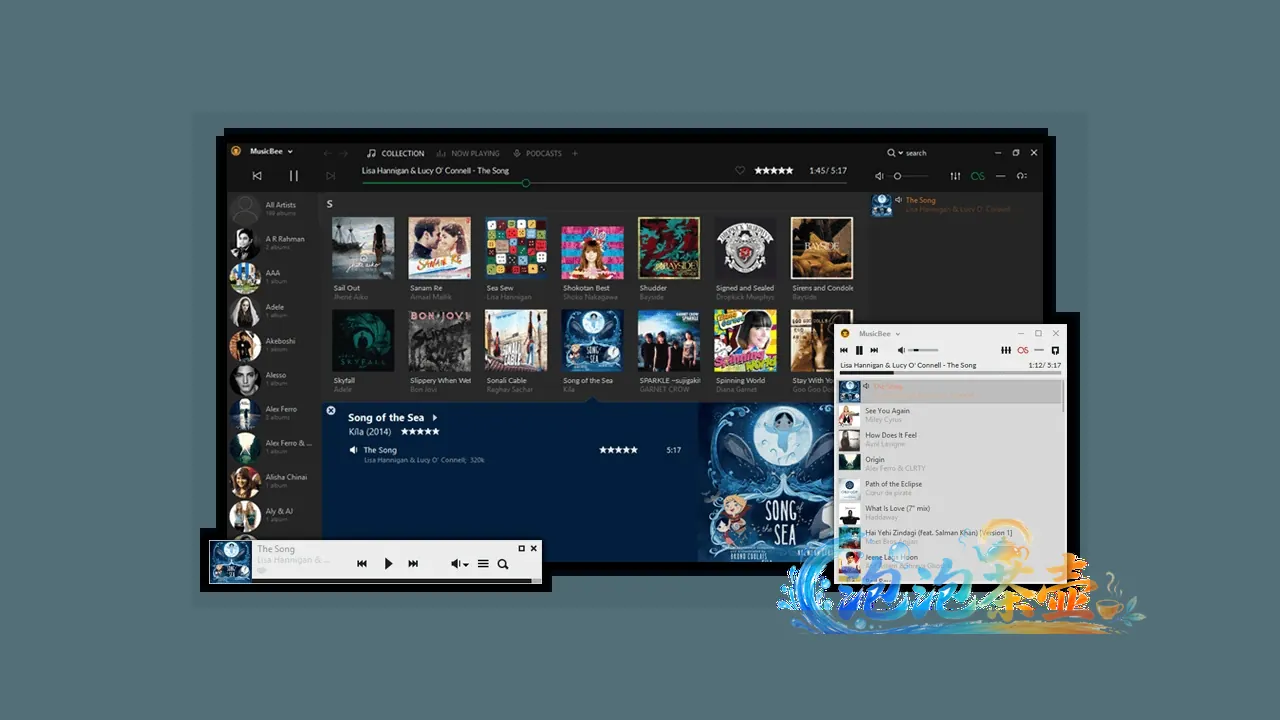Image resolution: width=1280 pixels, height=720 pixels.
Task: Select What Is Love (7" mix) track
Action: click(x=950, y=512)
